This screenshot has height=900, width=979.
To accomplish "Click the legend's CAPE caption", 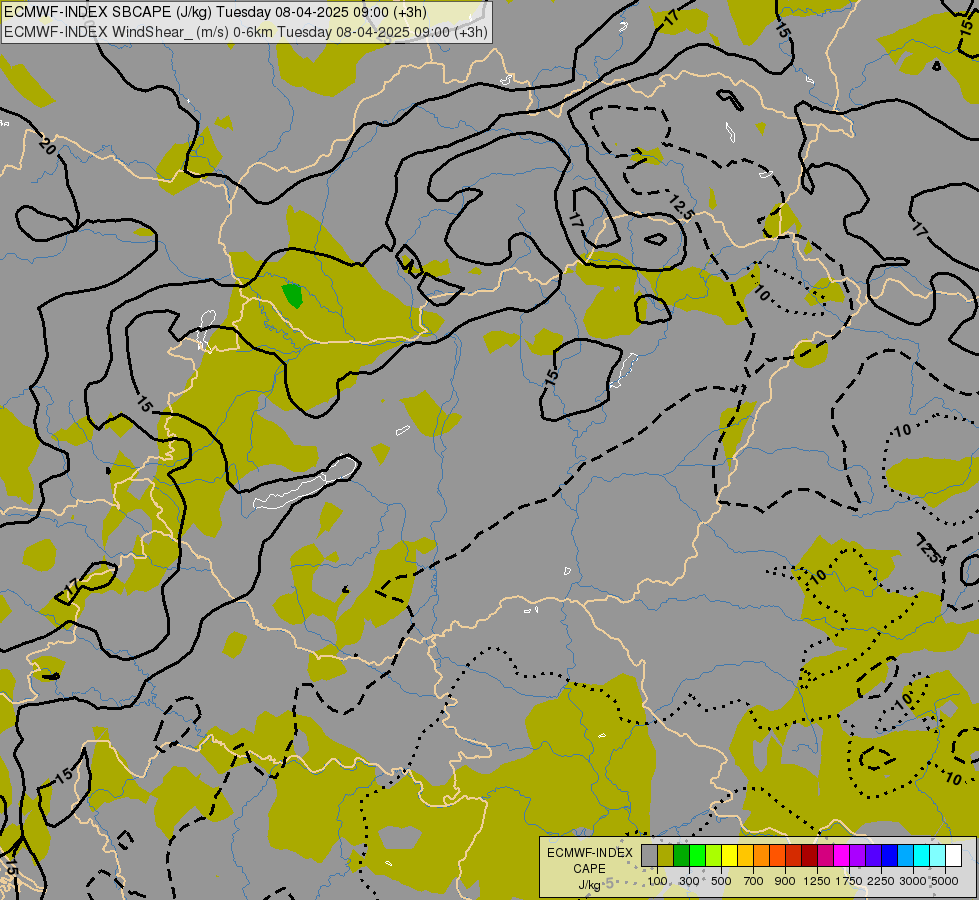I will pos(589,869).
